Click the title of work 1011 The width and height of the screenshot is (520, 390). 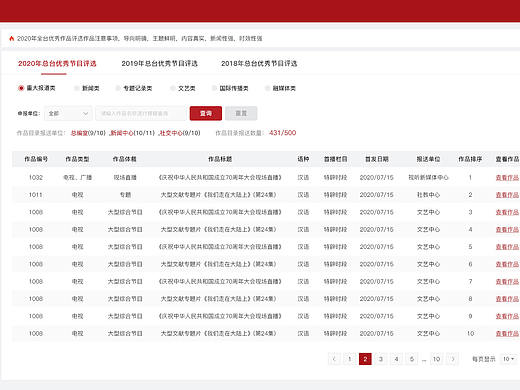pyautogui.click(x=219, y=195)
